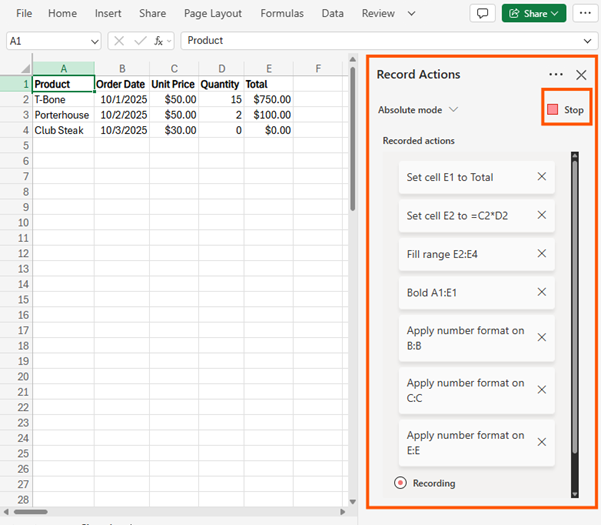
Task: Open the Page Layout tab
Action: point(213,14)
